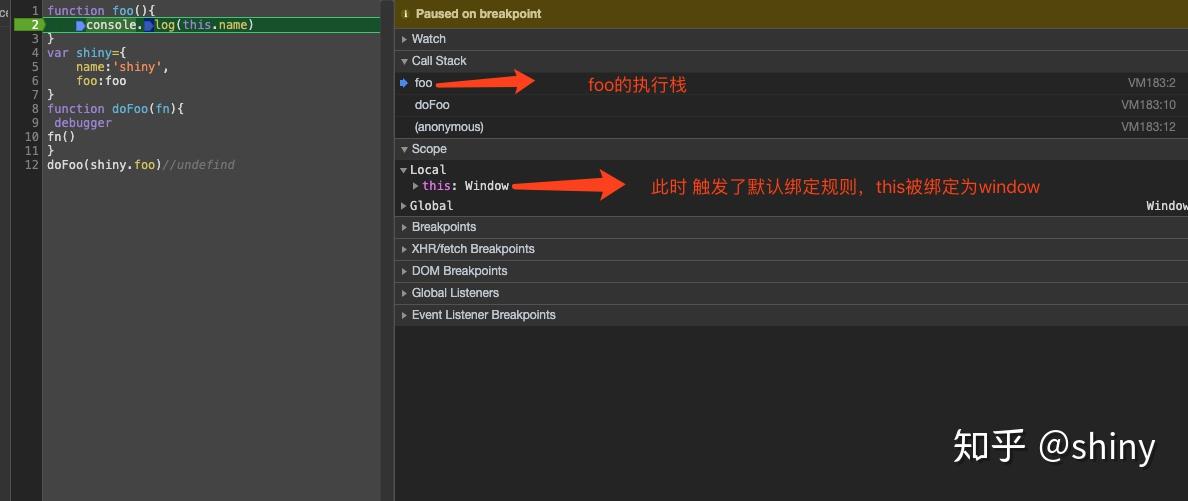Click the Paused on breakpoint info icon
Screen dimensions: 1188x501
405,14
